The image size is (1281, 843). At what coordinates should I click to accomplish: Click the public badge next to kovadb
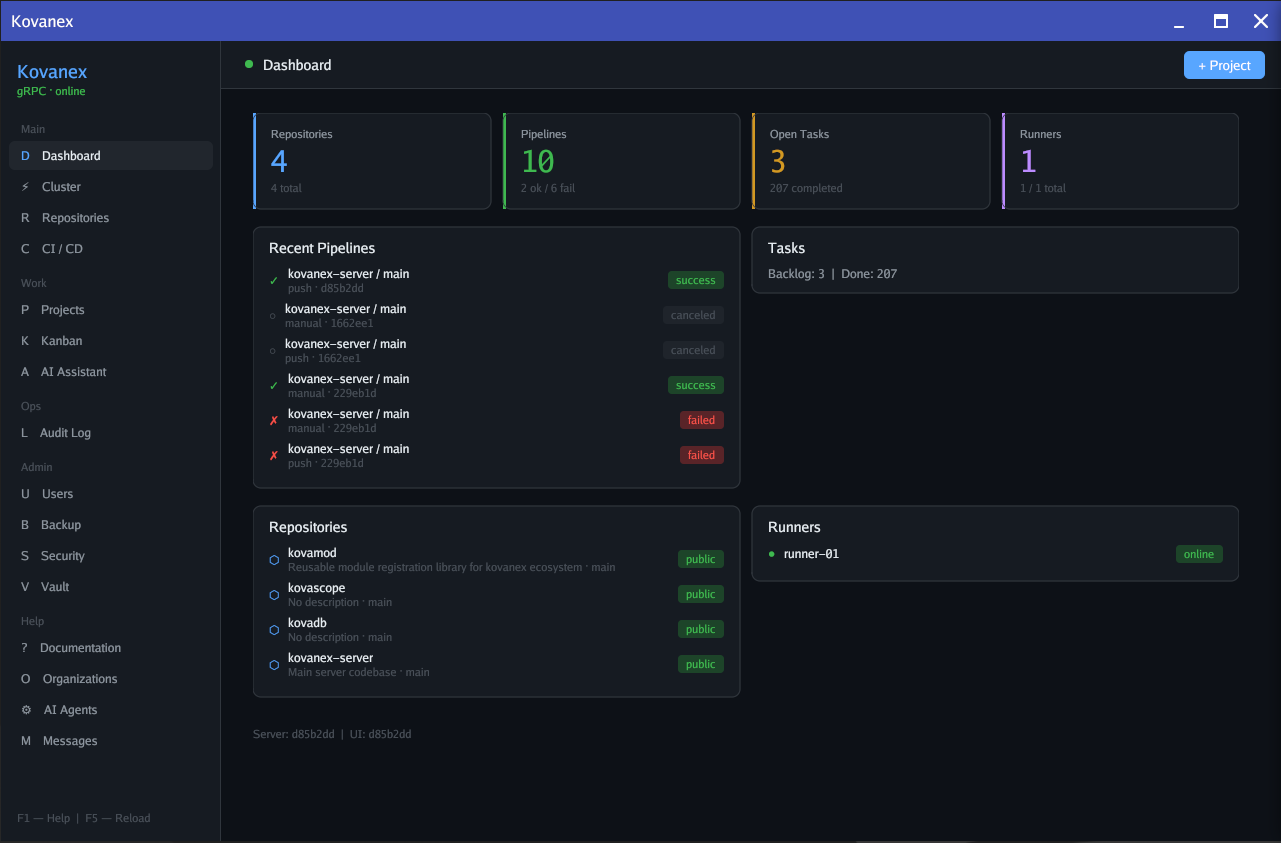(x=700, y=629)
